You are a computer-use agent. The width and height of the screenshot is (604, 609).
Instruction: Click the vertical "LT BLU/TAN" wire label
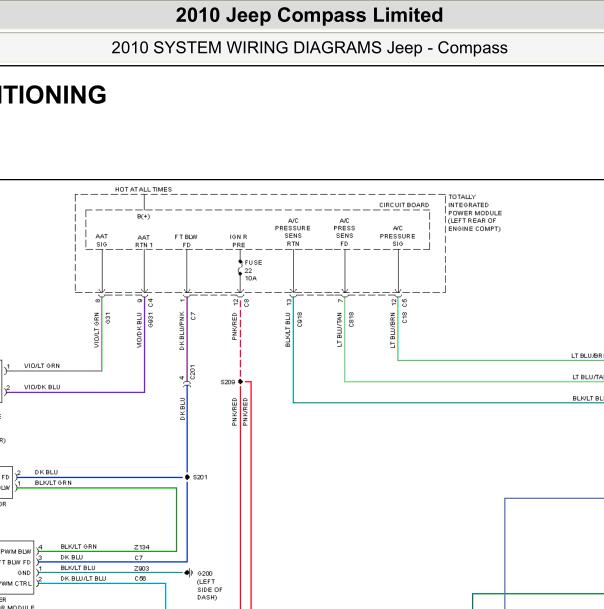point(339,330)
